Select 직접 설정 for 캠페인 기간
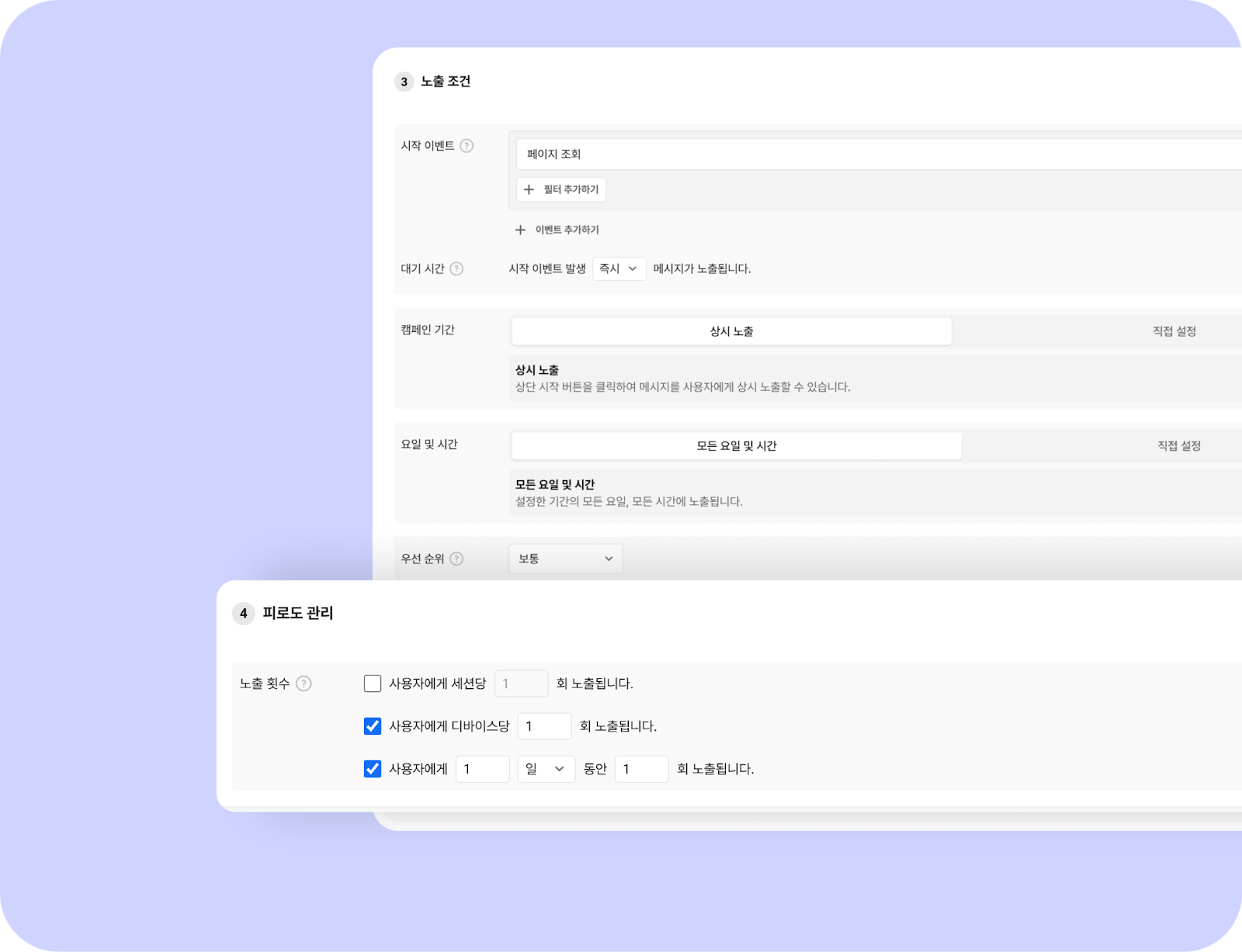Image resolution: width=1242 pixels, height=952 pixels. [x=1174, y=331]
